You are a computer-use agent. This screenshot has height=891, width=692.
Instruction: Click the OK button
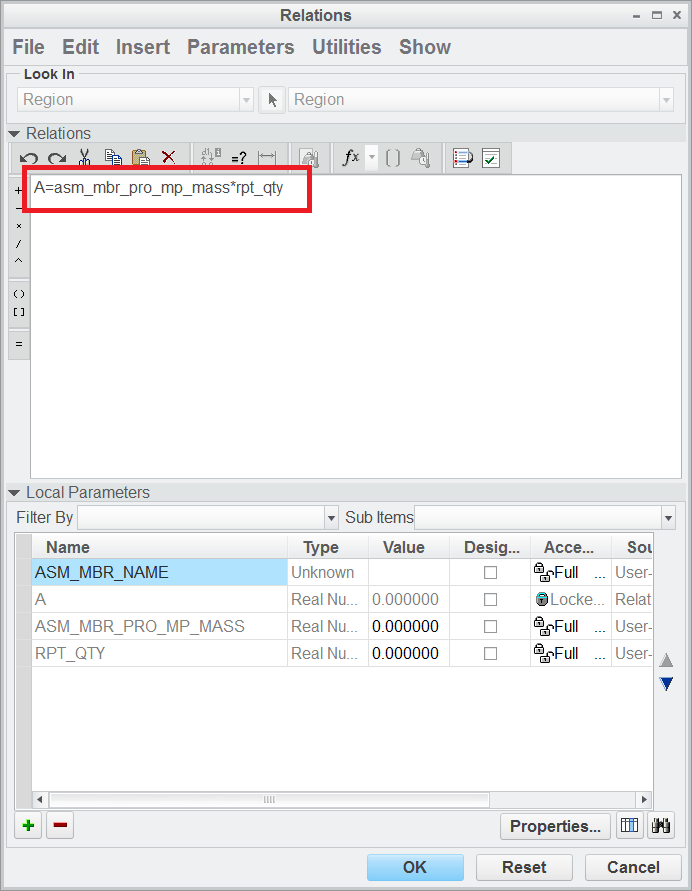pos(415,867)
